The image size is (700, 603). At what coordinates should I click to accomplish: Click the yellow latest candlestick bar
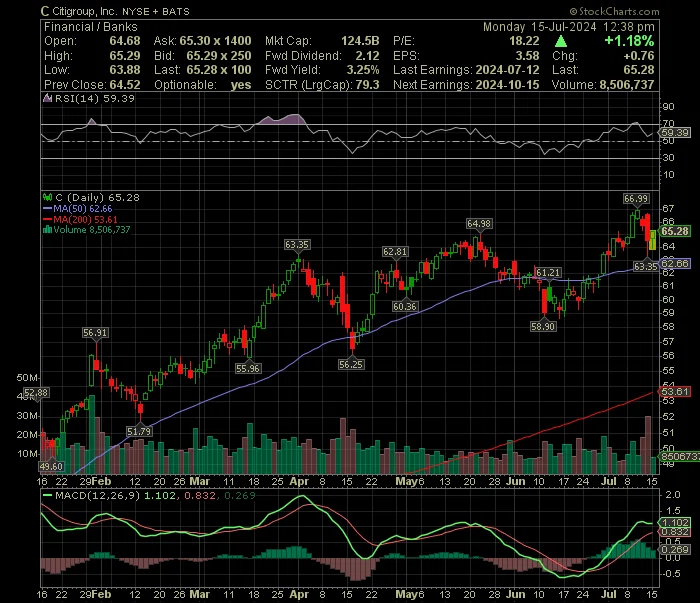click(653, 240)
